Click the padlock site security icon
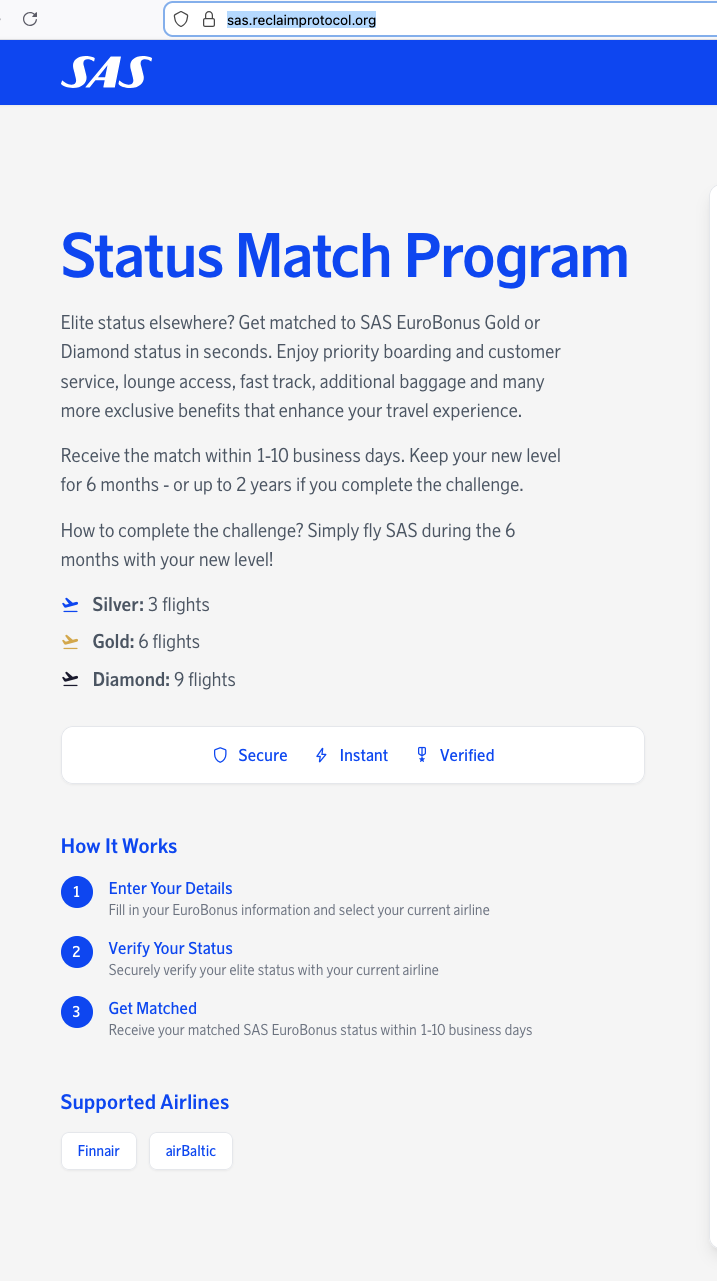This screenshot has width=717, height=1281. click(208, 19)
